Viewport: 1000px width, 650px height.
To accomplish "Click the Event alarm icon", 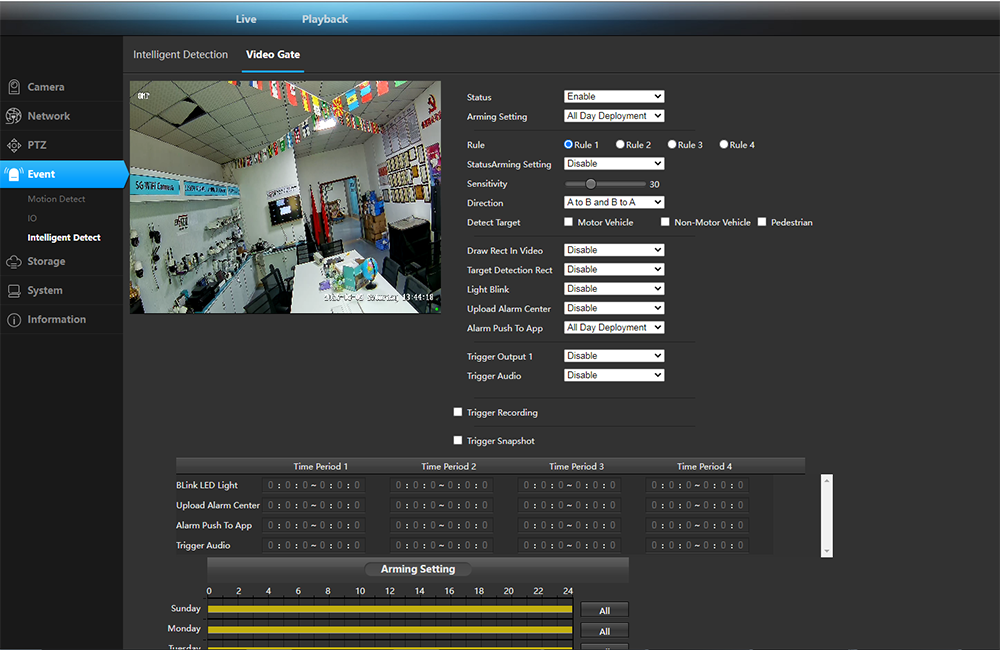I will click(x=14, y=174).
